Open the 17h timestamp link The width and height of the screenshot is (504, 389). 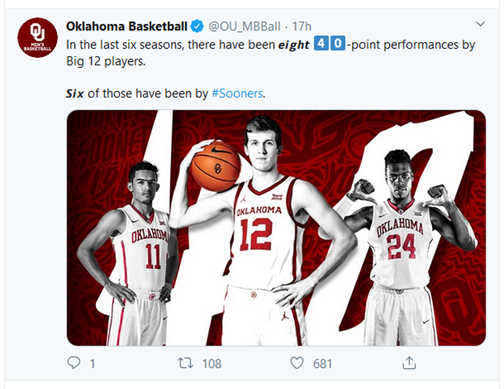302,26
